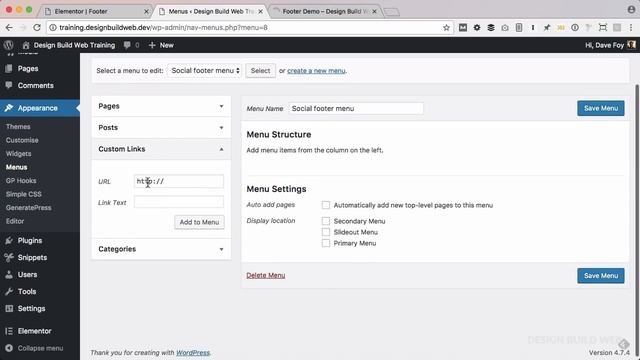This screenshot has height=360, width=640.
Task: Click the Design Build Web Training site name
Action: click(x=74, y=45)
